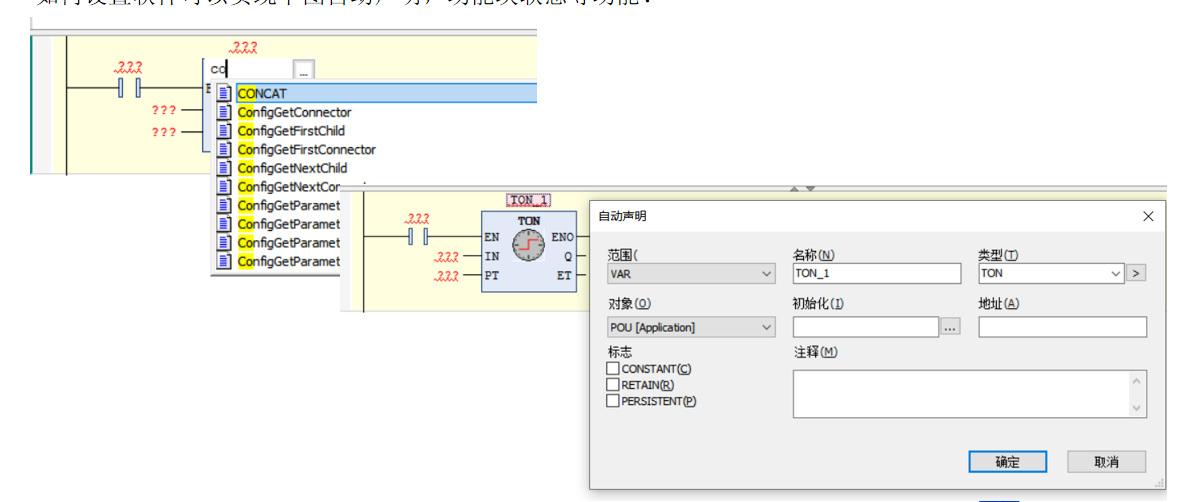Click the TON timer clock icon
1195x502 pixels.
(528, 245)
